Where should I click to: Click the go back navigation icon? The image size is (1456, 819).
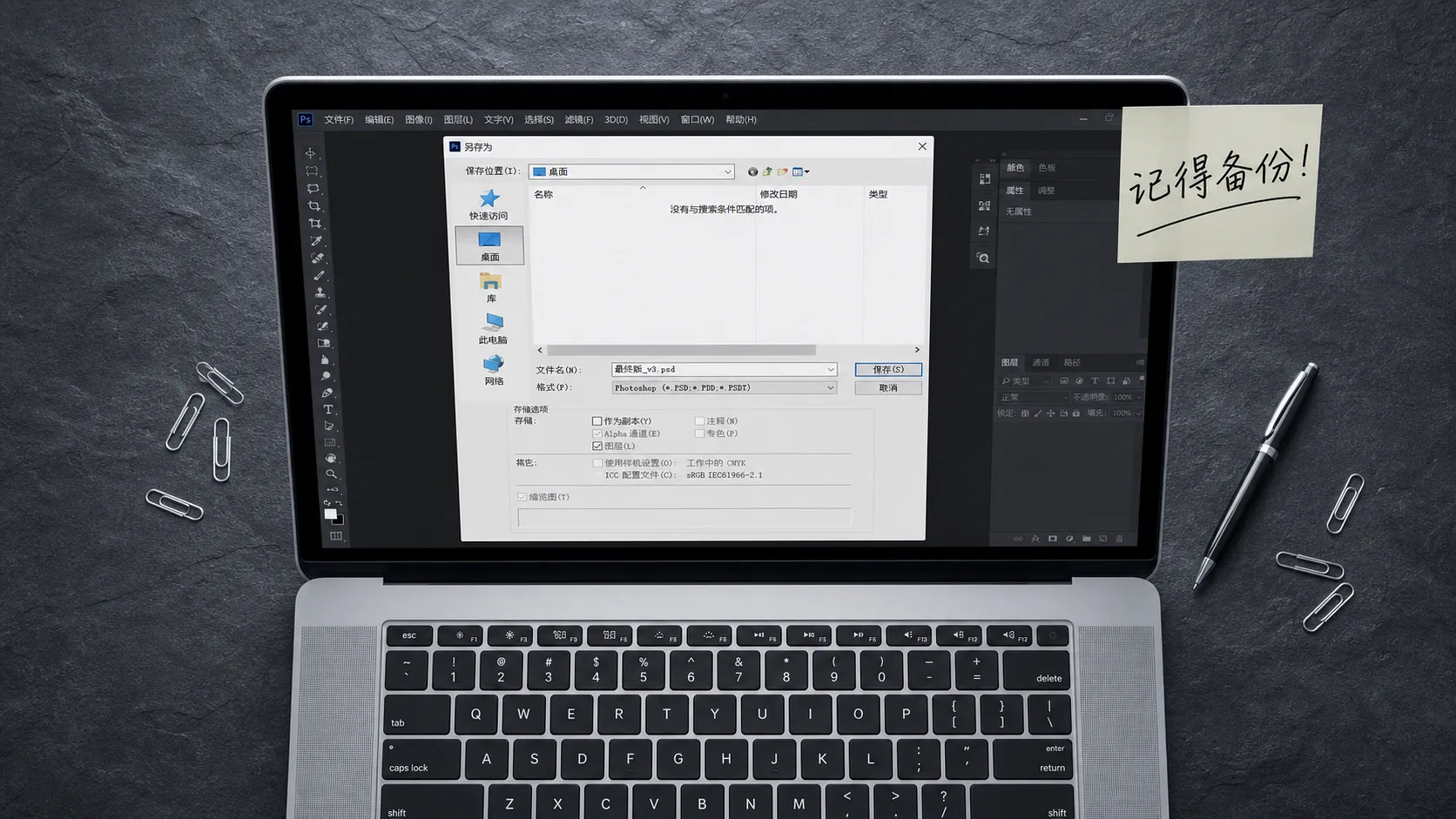click(x=752, y=171)
